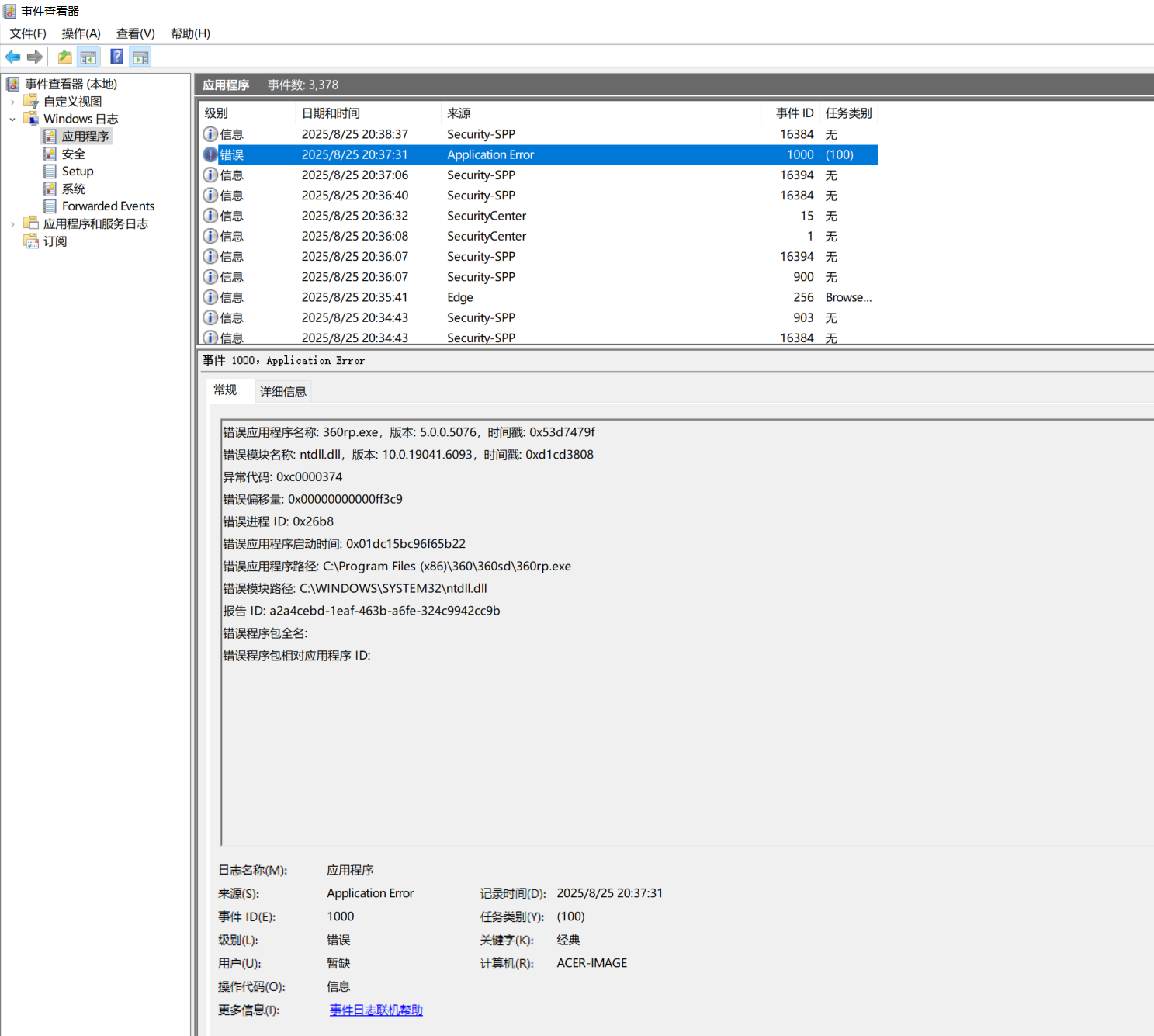Click the Up one level folder icon
Image resolution: width=1154 pixels, height=1036 pixels.
65,57
